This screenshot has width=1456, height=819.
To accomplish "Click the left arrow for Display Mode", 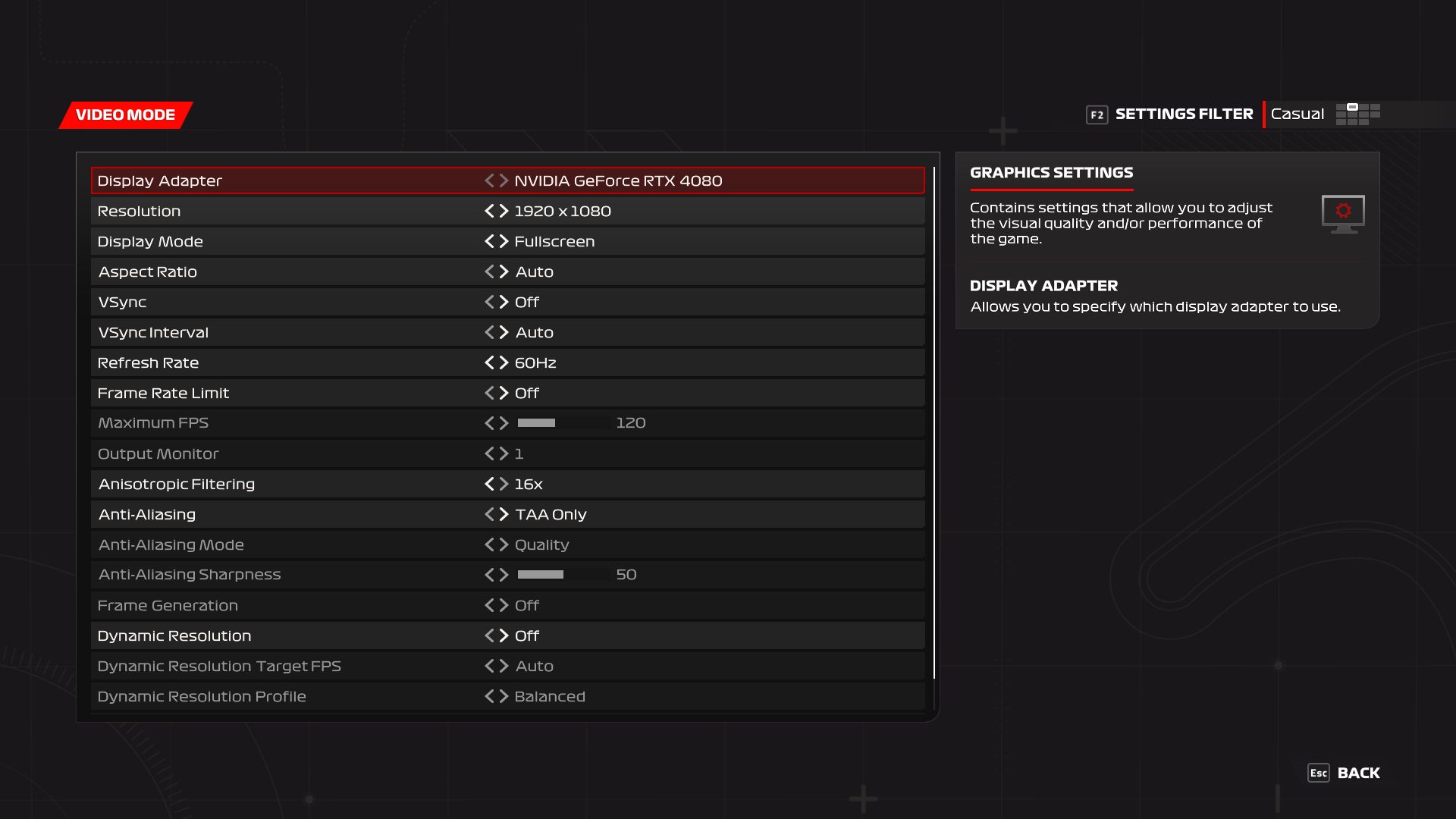I will pos(489,241).
